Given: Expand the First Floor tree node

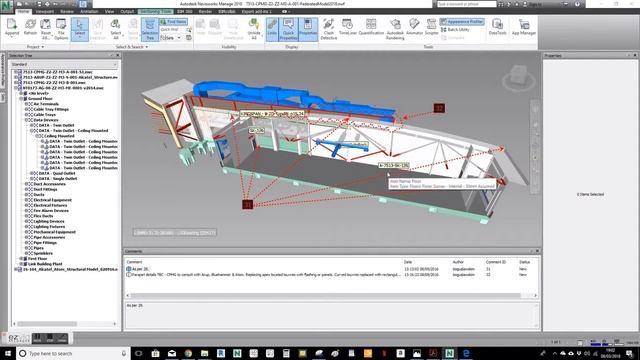Looking at the screenshot, I should (21, 258).
